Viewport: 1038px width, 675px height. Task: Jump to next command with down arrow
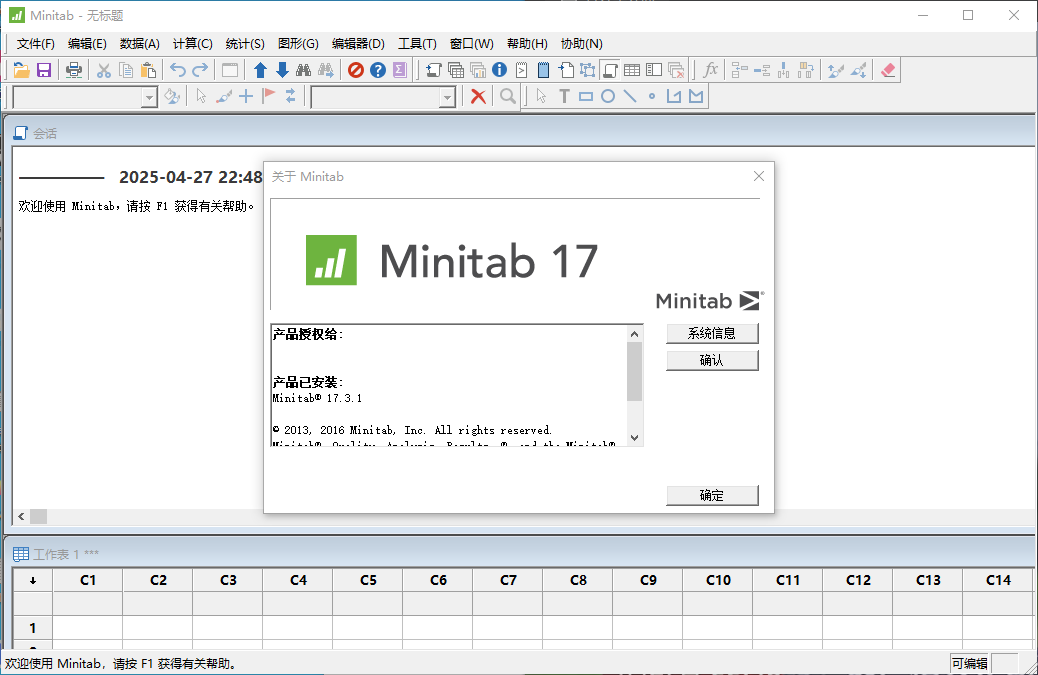(x=282, y=70)
